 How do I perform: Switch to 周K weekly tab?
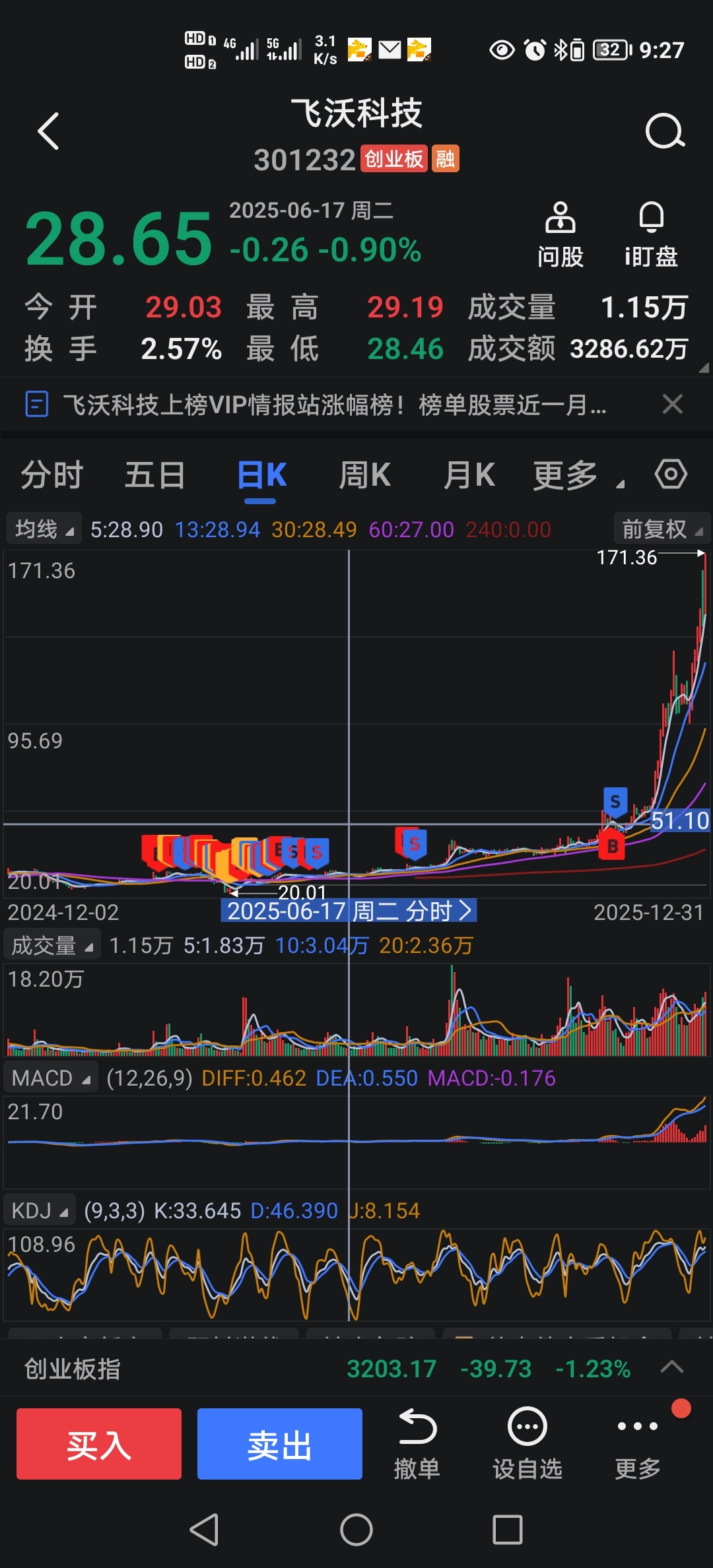point(365,475)
